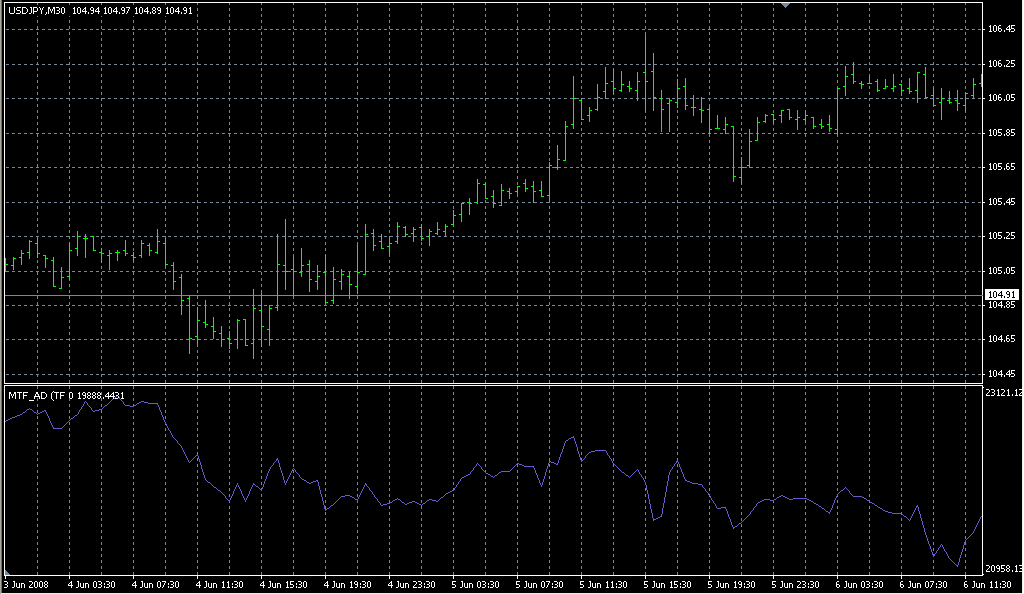Click the 104.65 price scale label

1002,340
